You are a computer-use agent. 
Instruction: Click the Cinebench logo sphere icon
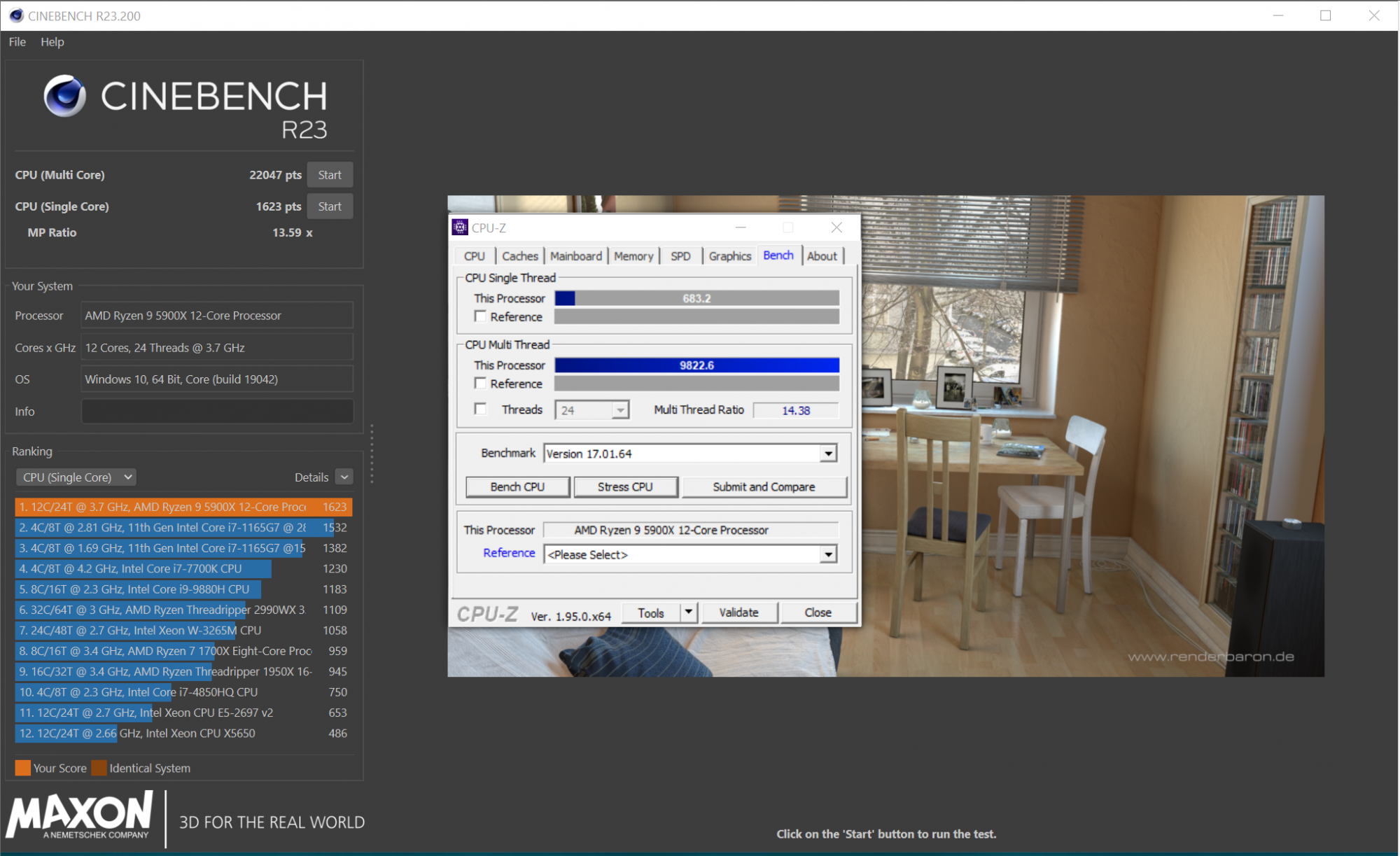pos(64,96)
